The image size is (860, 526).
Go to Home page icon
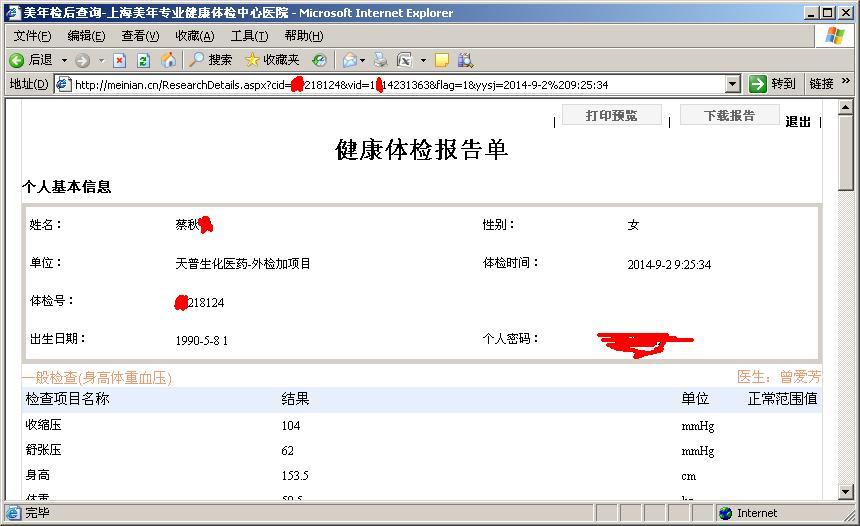coord(168,60)
